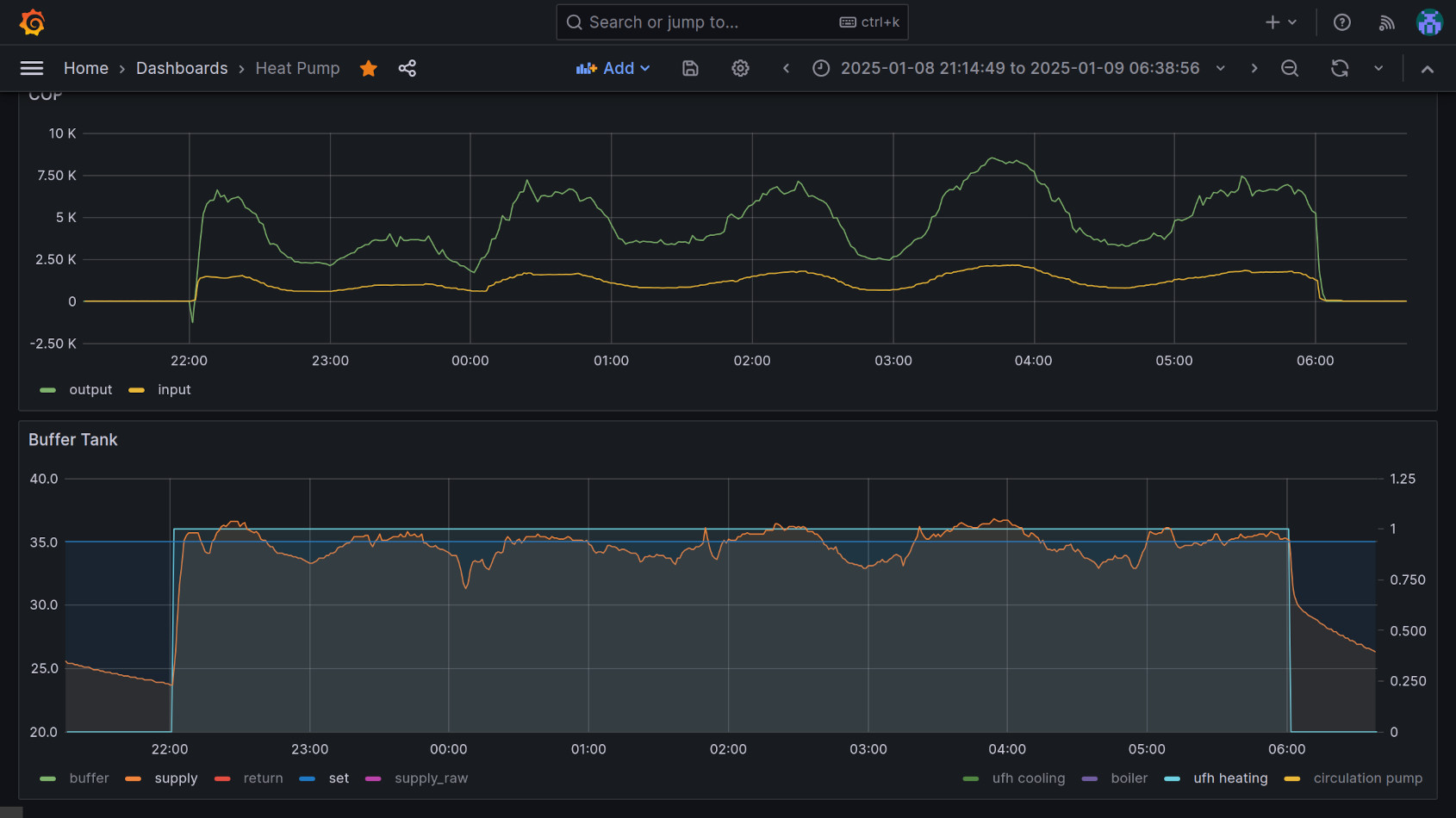Refresh the dashboard
The height and width of the screenshot is (818, 1456).
(1340, 68)
